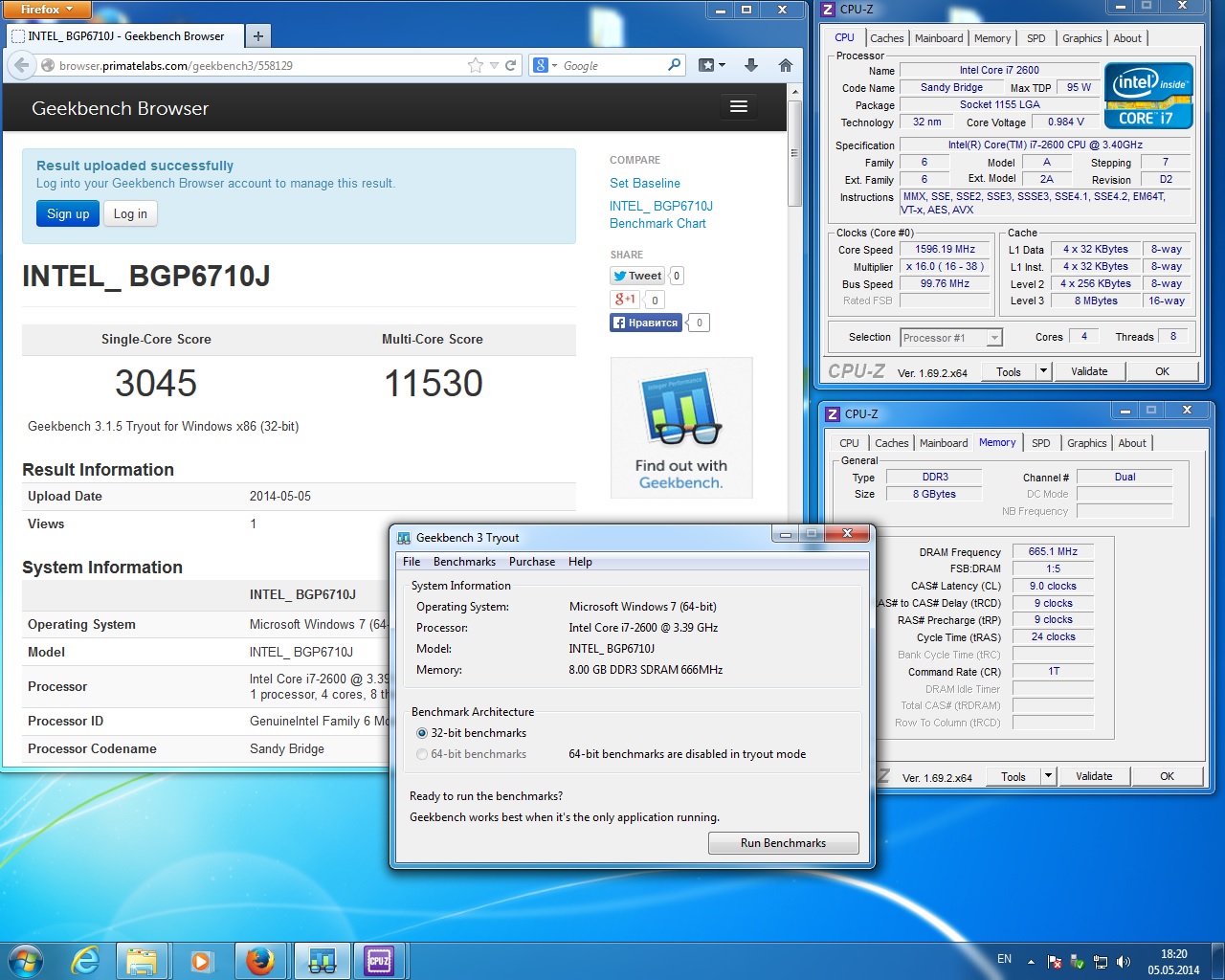1225x980 pixels.
Task: Start a search with the magnifier icon
Action: pyautogui.click(x=675, y=65)
